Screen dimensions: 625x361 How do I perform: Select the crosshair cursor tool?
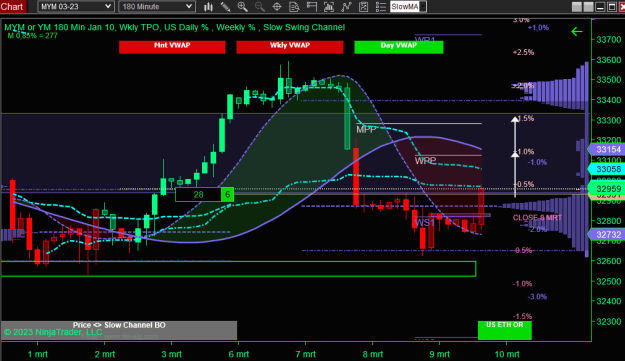click(277, 6)
